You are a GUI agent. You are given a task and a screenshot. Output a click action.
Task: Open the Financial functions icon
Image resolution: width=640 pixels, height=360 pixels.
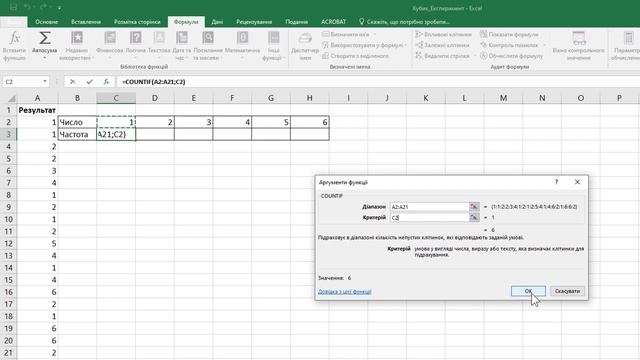point(110,38)
